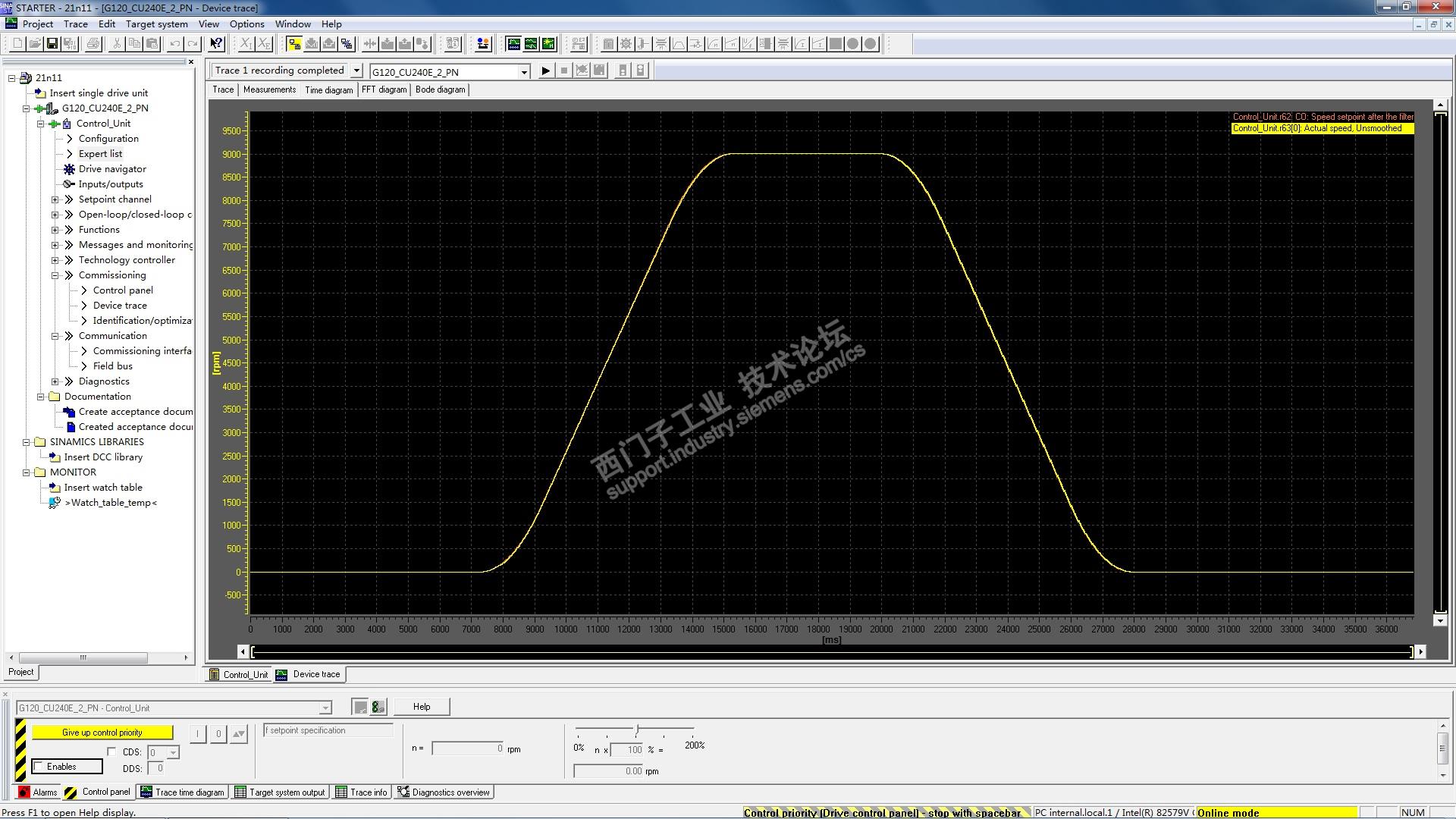Expand the Setpoint channel tree node

tap(55, 199)
